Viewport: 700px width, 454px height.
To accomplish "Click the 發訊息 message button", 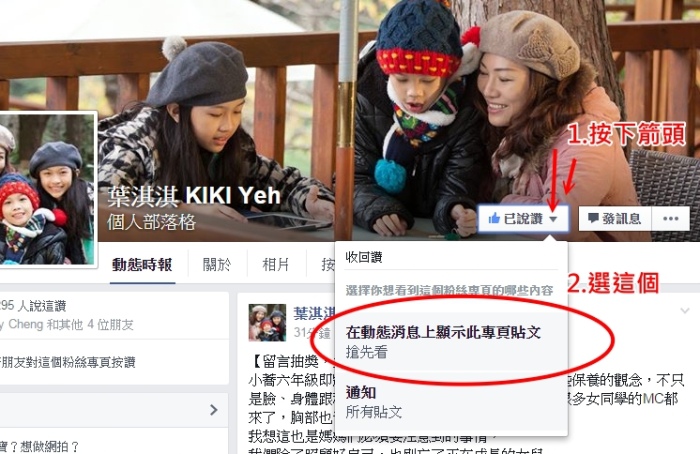I will point(615,218).
